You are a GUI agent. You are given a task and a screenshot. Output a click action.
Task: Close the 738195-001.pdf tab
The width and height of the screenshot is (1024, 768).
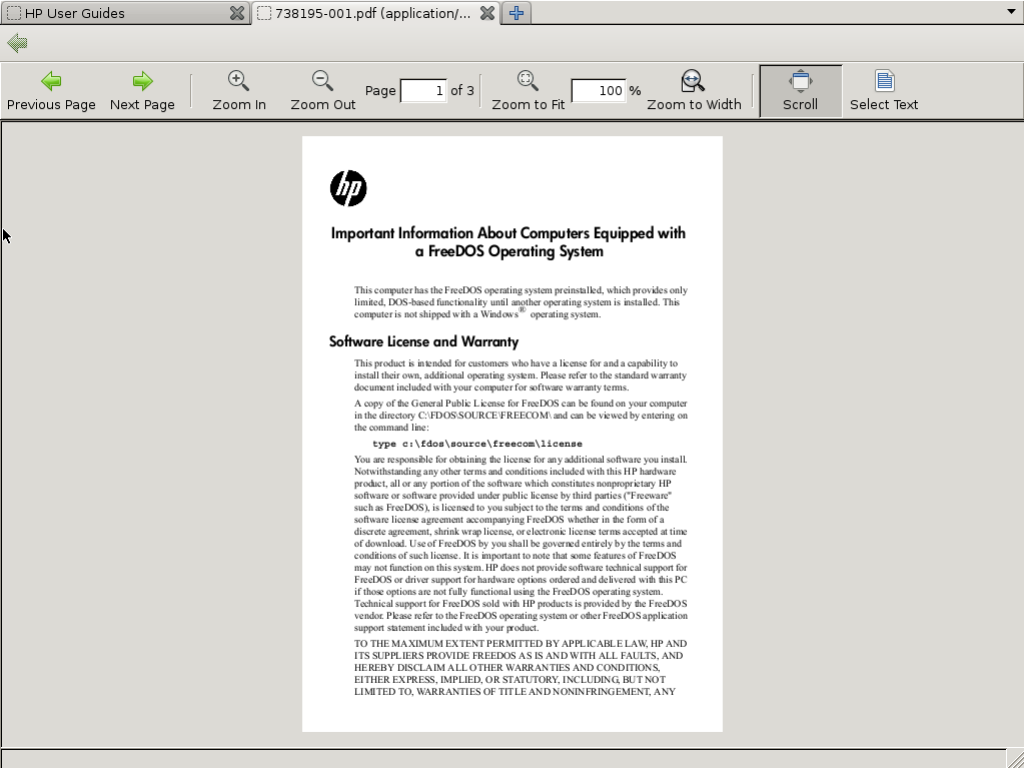pos(487,13)
